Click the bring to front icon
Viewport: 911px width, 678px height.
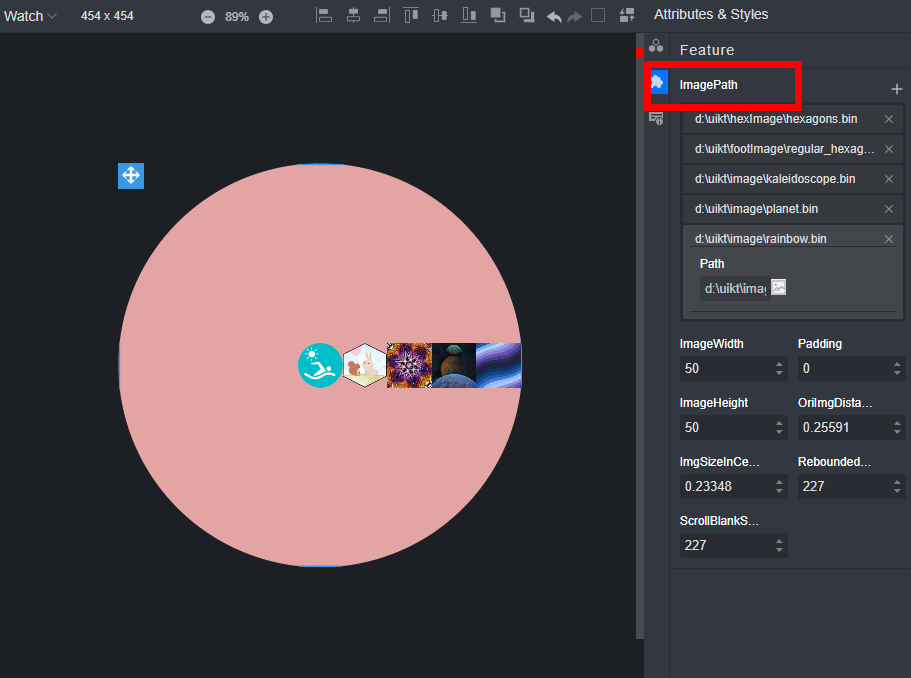click(x=498, y=16)
